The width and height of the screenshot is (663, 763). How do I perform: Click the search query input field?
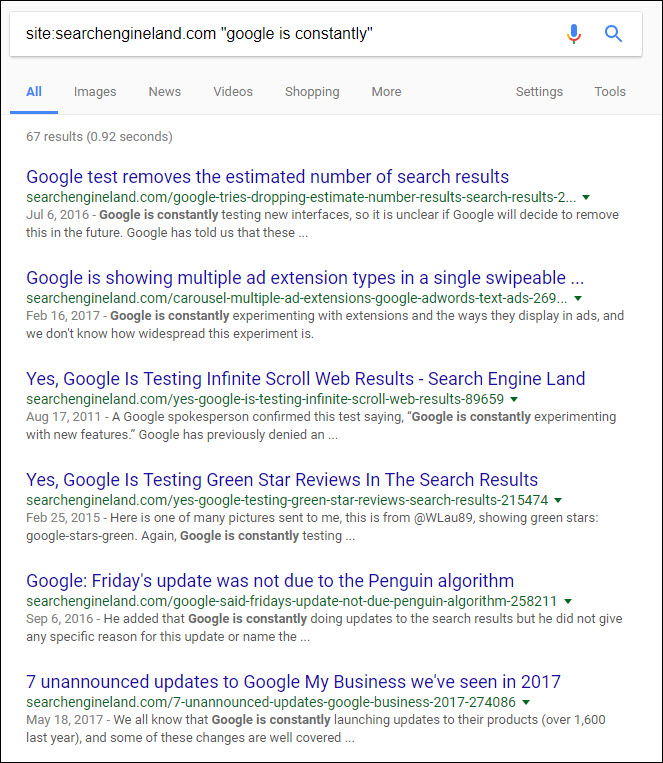pyautogui.click(x=280, y=34)
